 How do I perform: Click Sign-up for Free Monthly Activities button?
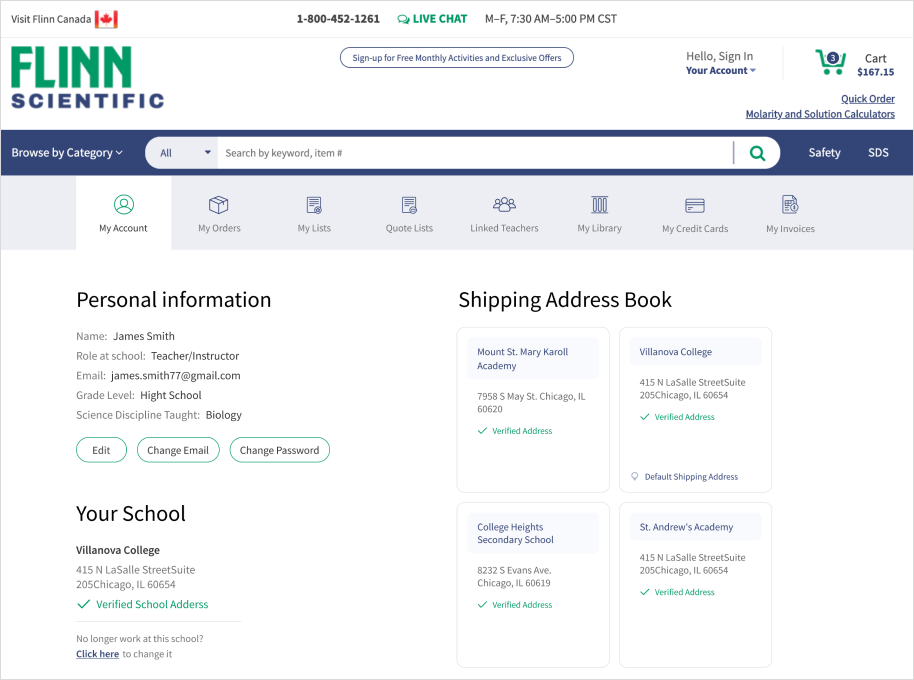456,58
